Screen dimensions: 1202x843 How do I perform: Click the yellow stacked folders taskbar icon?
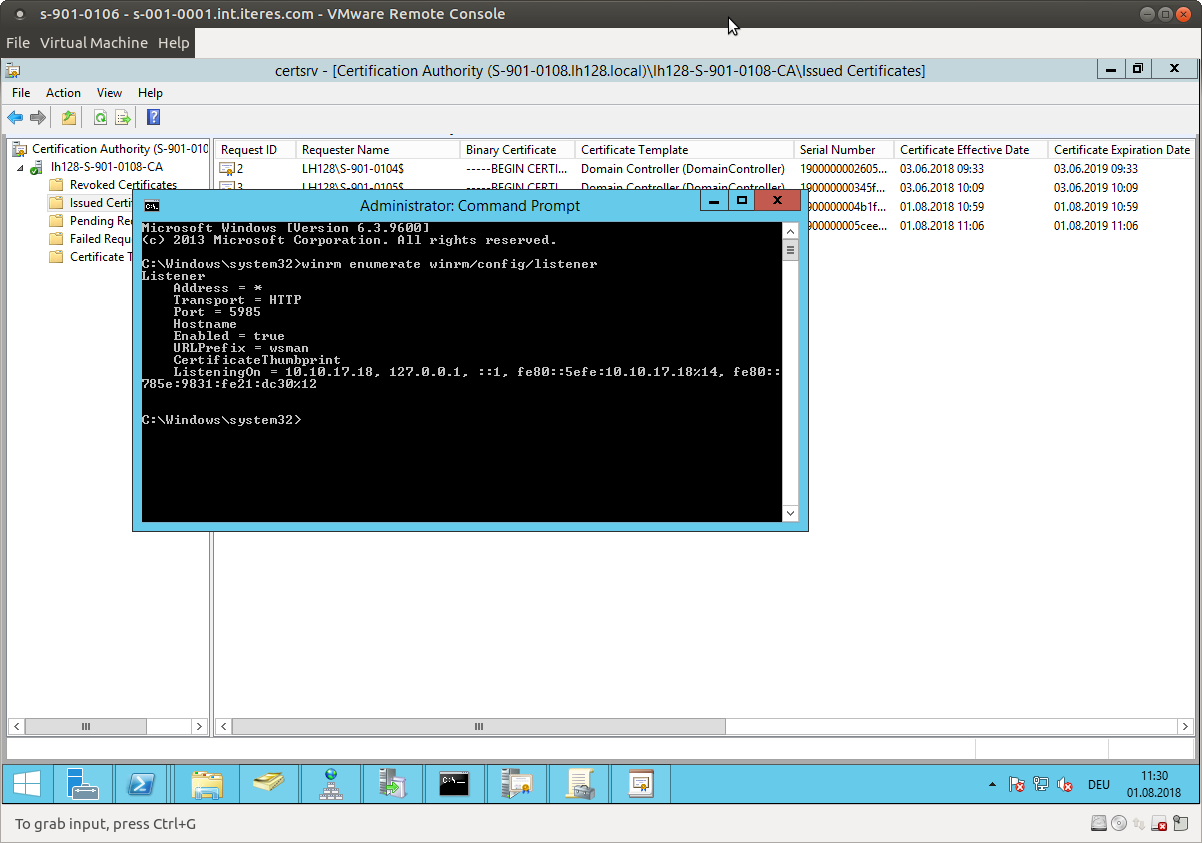click(x=269, y=785)
